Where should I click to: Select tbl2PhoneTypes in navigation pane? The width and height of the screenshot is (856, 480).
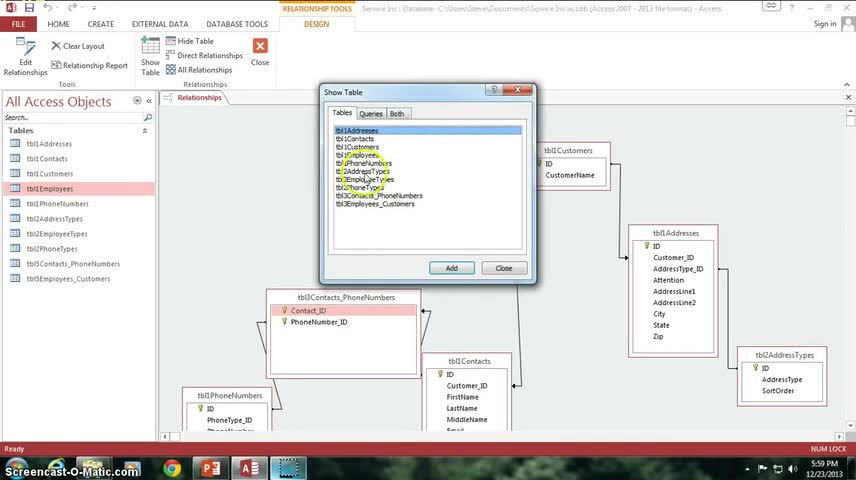(x=78, y=249)
